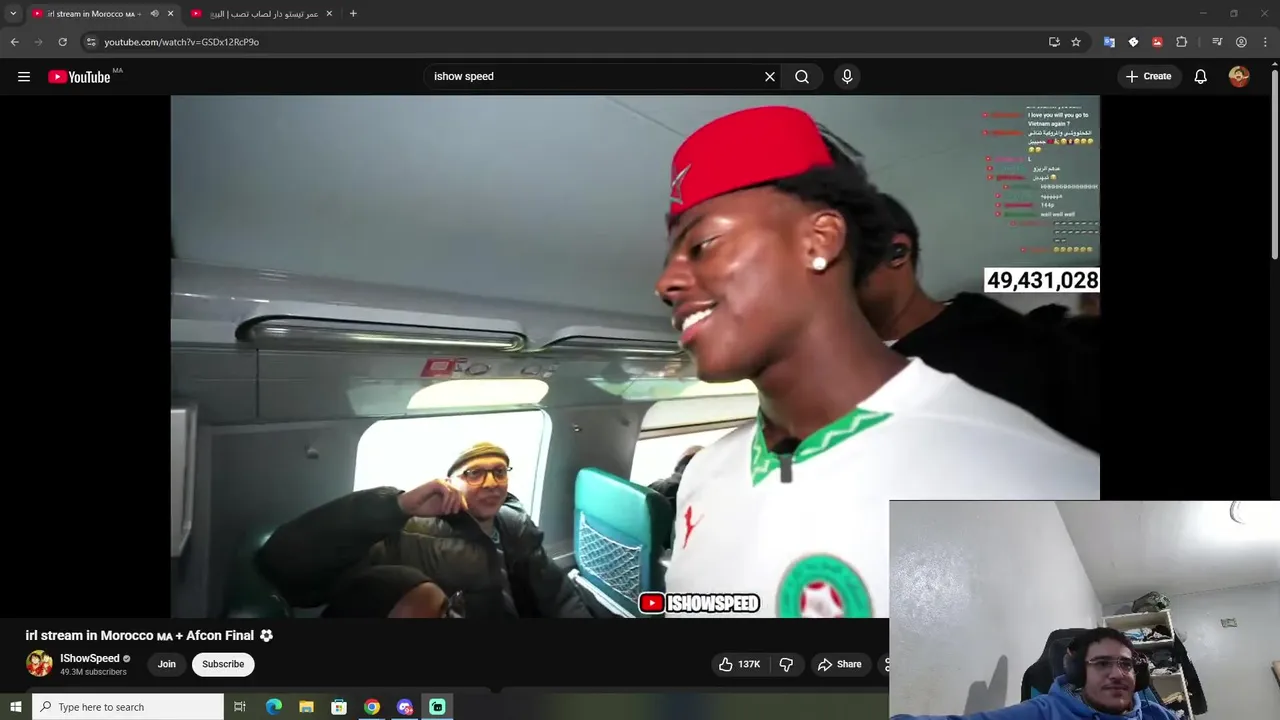1280x720 pixels.
Task: Go to the YouTube home logo
Action: pos(79,77)
